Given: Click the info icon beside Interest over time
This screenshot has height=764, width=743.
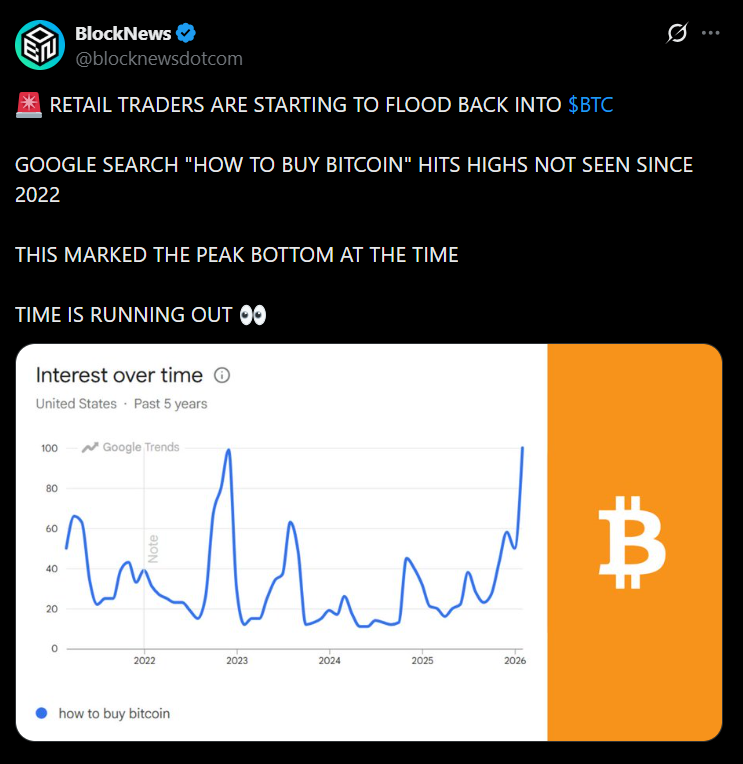Looking at the screenshot, I should [x=223, y=376].
